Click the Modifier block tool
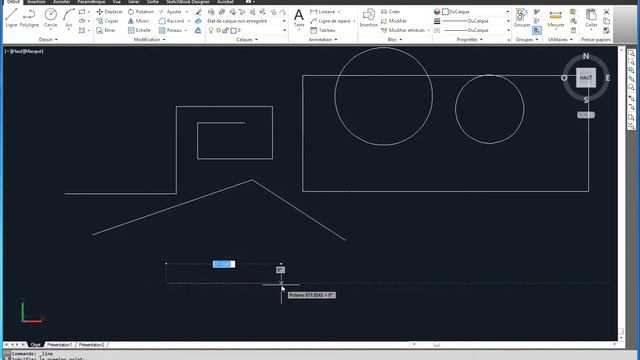Image resolution: width=640 pixels, height=360 pixels. (393, 21)
